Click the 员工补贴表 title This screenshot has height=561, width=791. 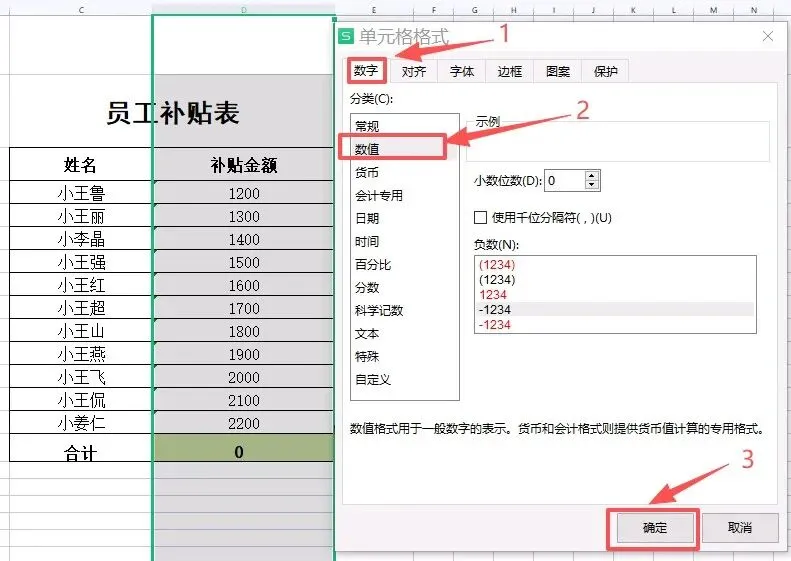point(173,113)
